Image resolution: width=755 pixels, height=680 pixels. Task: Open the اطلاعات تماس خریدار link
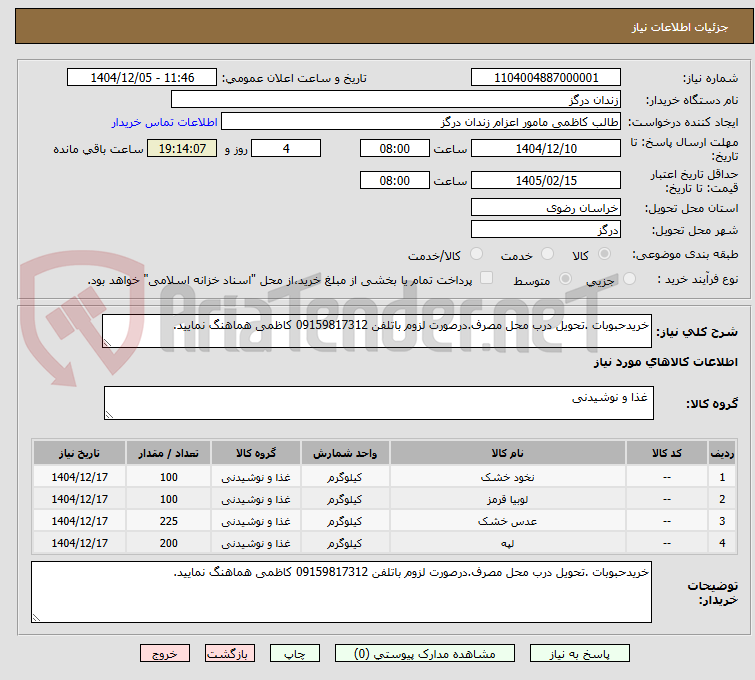165,122
